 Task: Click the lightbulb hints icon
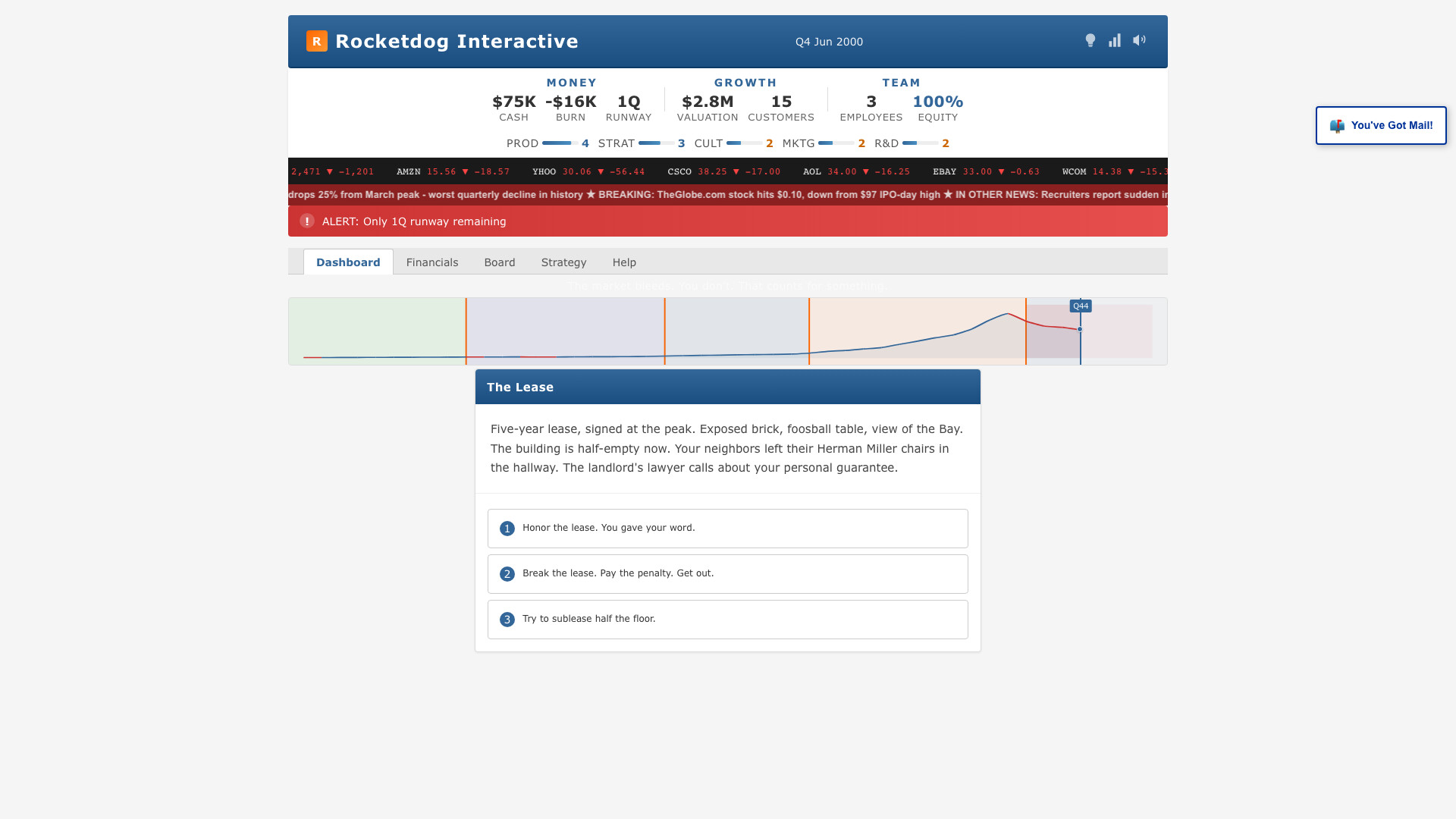tap(1090, 41)
